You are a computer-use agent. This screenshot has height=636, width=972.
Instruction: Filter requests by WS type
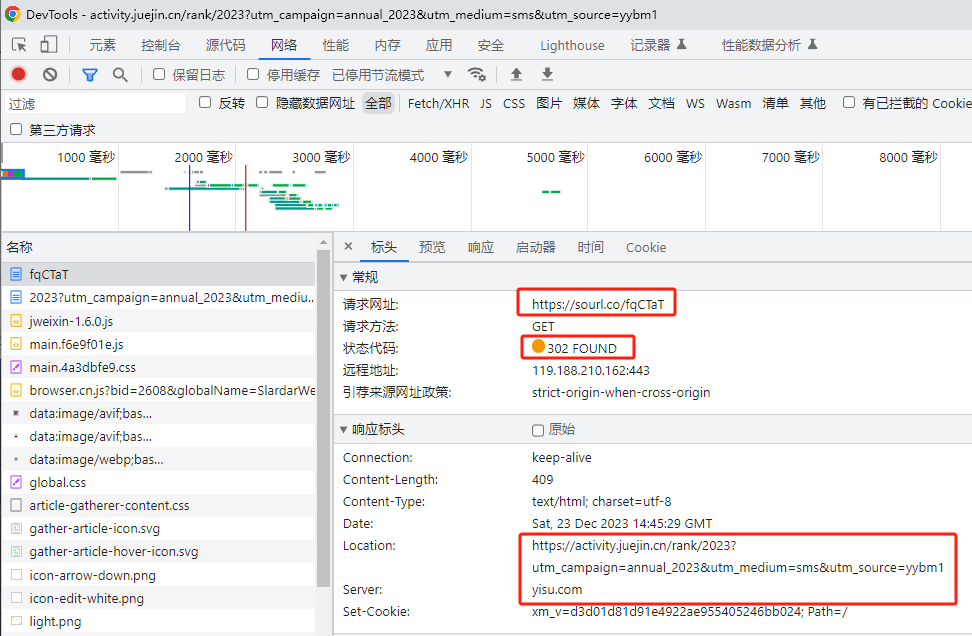695,104
